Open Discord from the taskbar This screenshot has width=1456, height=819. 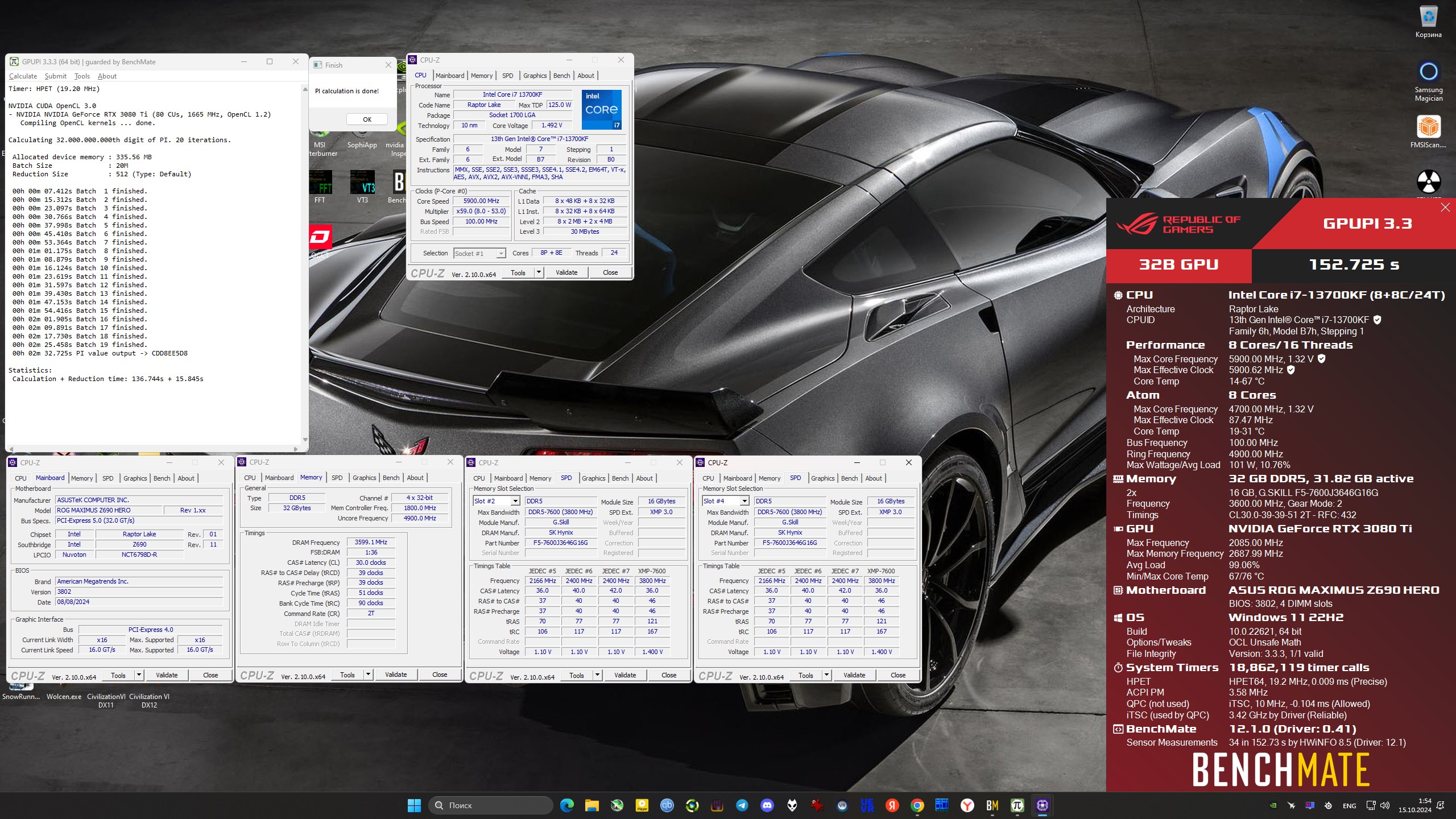click(767, 805)
